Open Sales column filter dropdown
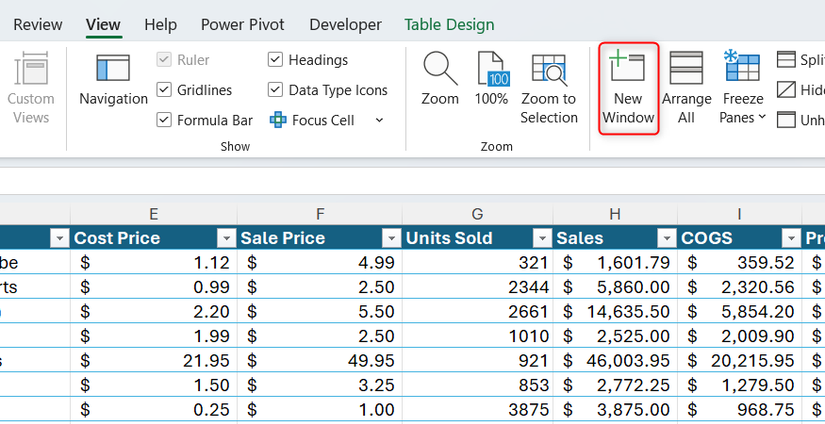825x424 pixels. tap(667, 239)
